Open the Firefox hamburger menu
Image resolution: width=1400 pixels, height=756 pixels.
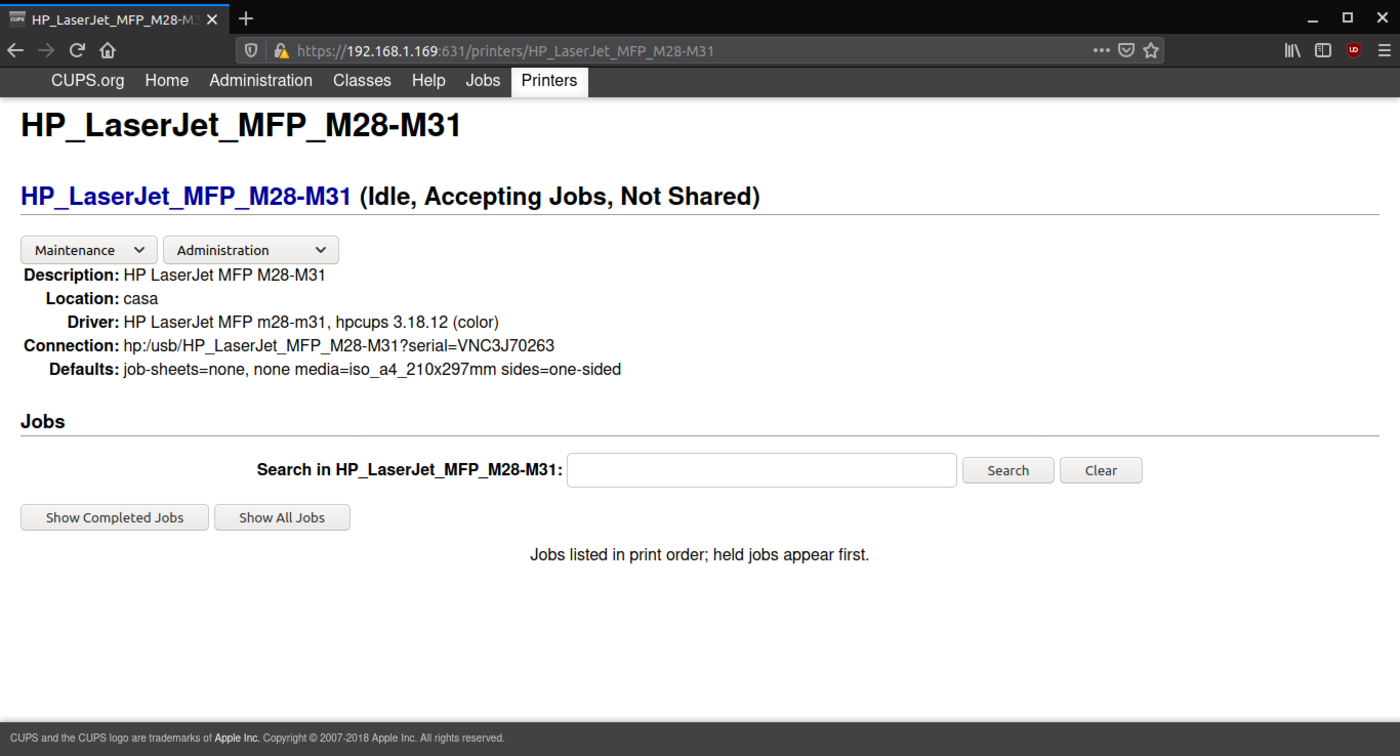coord(1384,50)
